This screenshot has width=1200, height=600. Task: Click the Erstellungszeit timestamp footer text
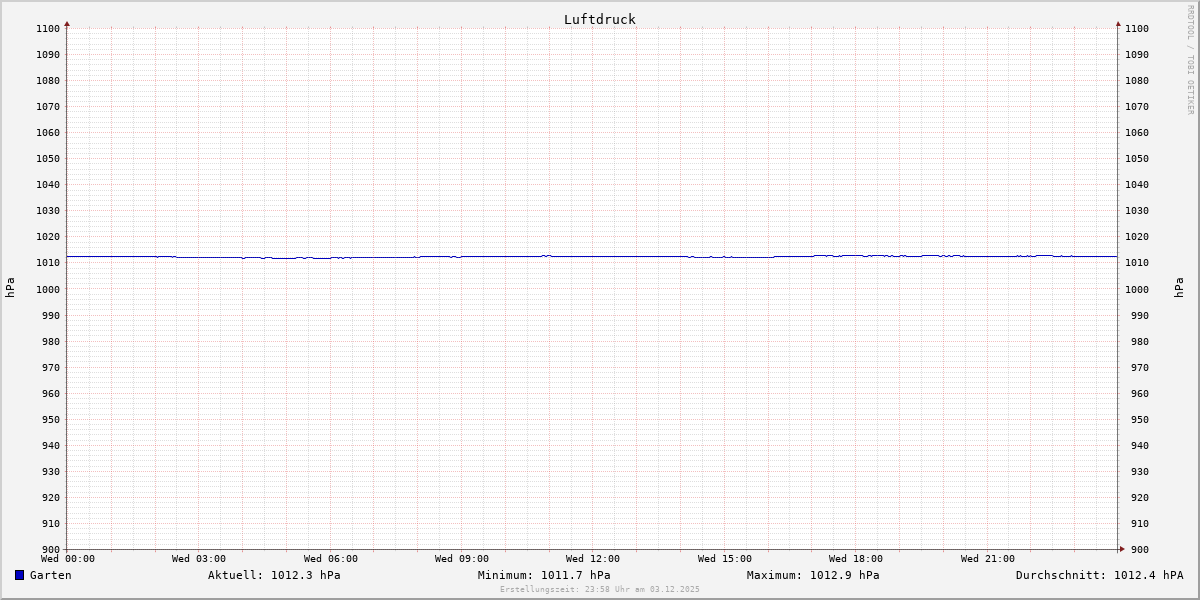click(x=600, y=589)
